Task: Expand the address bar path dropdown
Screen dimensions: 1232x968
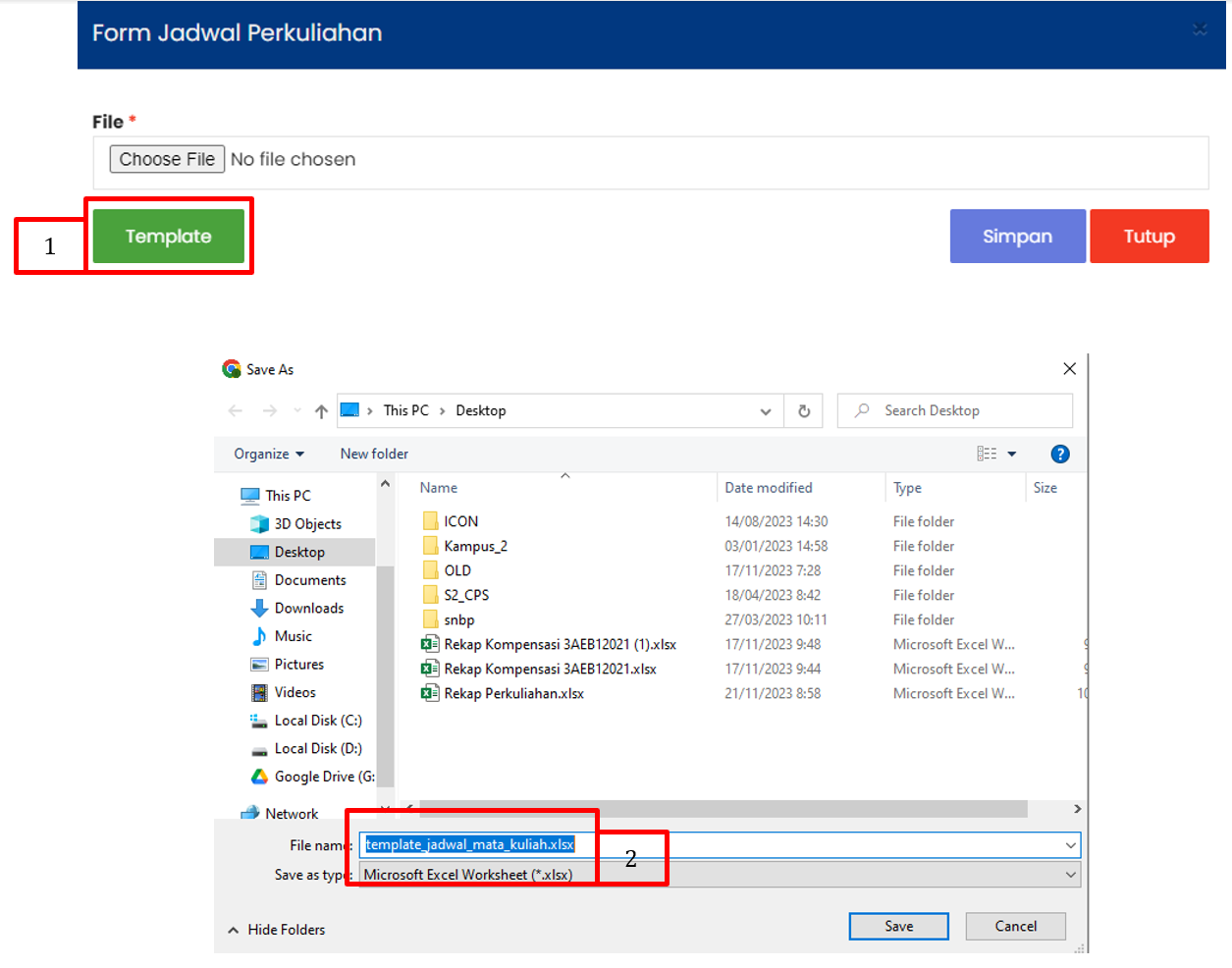Action: coord(766,411)
